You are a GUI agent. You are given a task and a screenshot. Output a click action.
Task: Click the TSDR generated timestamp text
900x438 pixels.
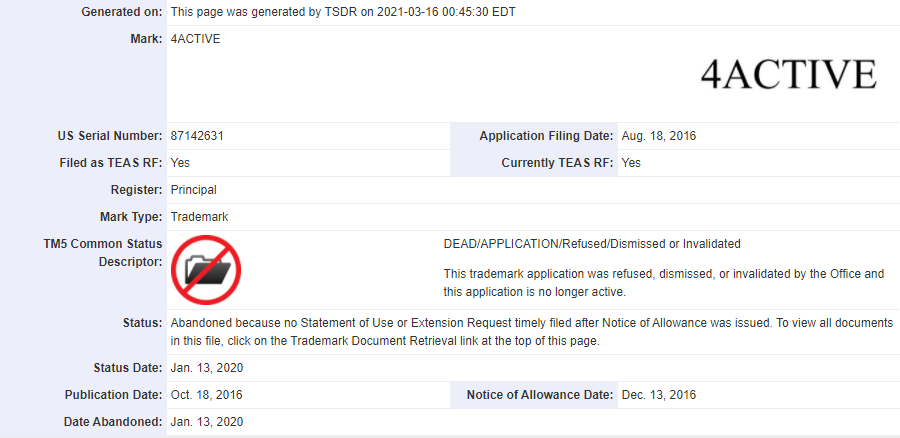pos(343,12)
